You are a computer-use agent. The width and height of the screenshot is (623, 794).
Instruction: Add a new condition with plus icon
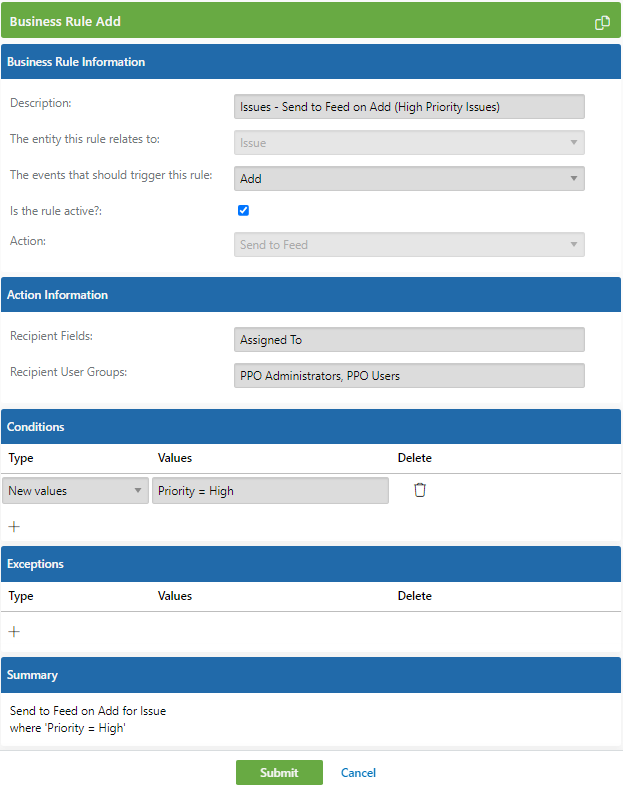(x=14, y=527)
